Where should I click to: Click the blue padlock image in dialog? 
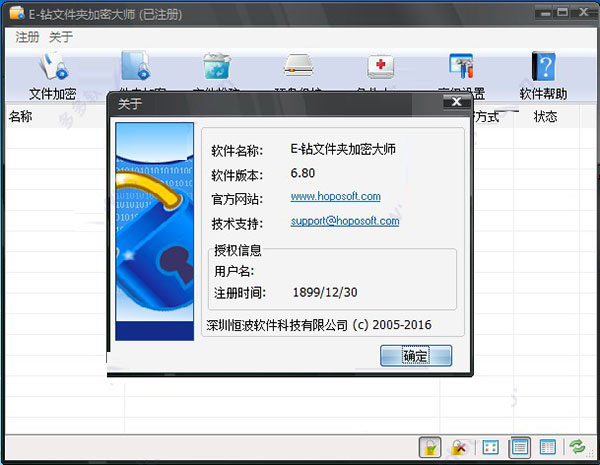coord(155,232)
